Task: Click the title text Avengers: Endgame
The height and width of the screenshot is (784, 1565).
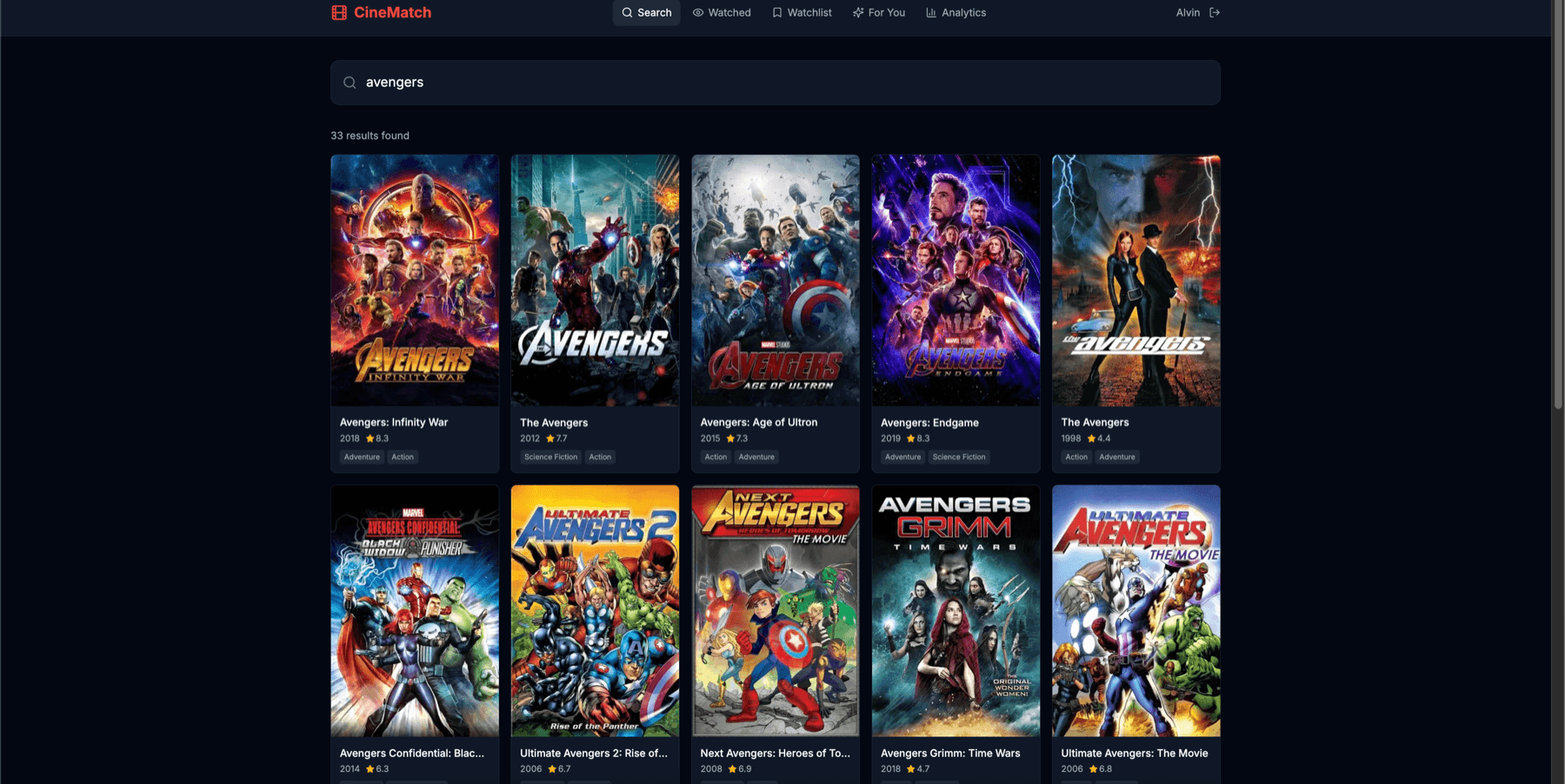Action: pos(929,422)
